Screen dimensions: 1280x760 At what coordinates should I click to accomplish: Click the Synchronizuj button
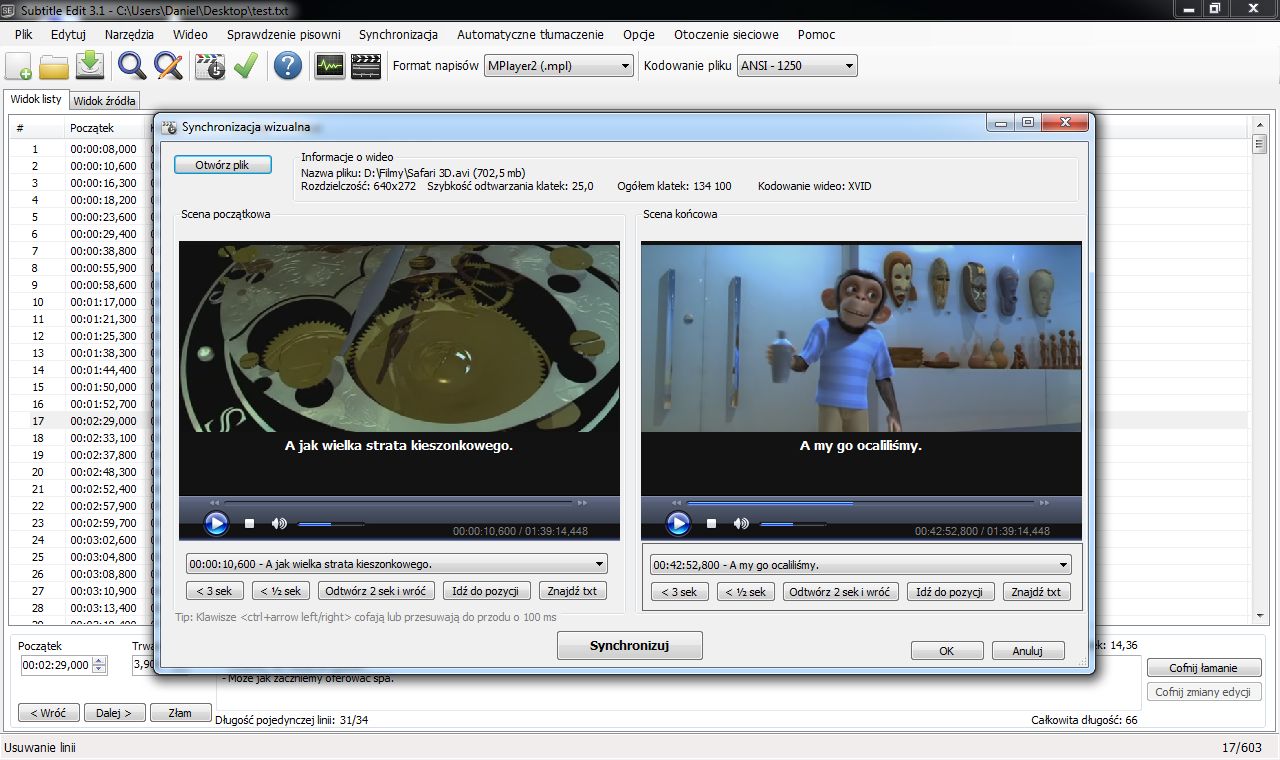[629, 646]
